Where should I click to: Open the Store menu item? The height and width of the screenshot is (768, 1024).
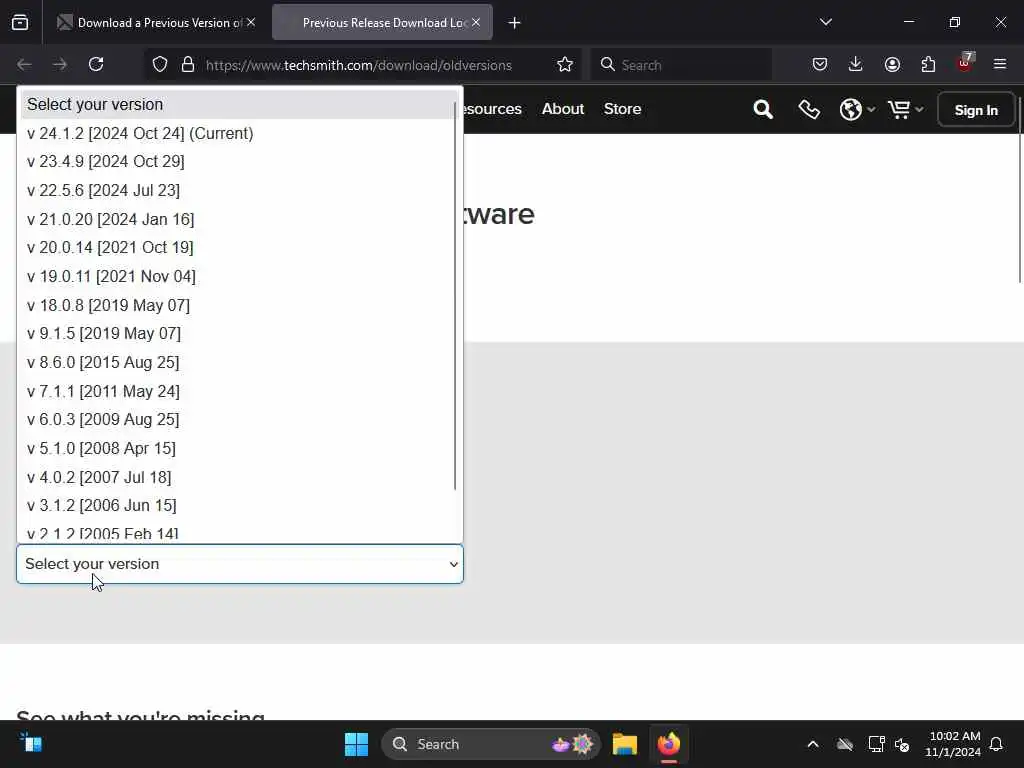(622, 109)
